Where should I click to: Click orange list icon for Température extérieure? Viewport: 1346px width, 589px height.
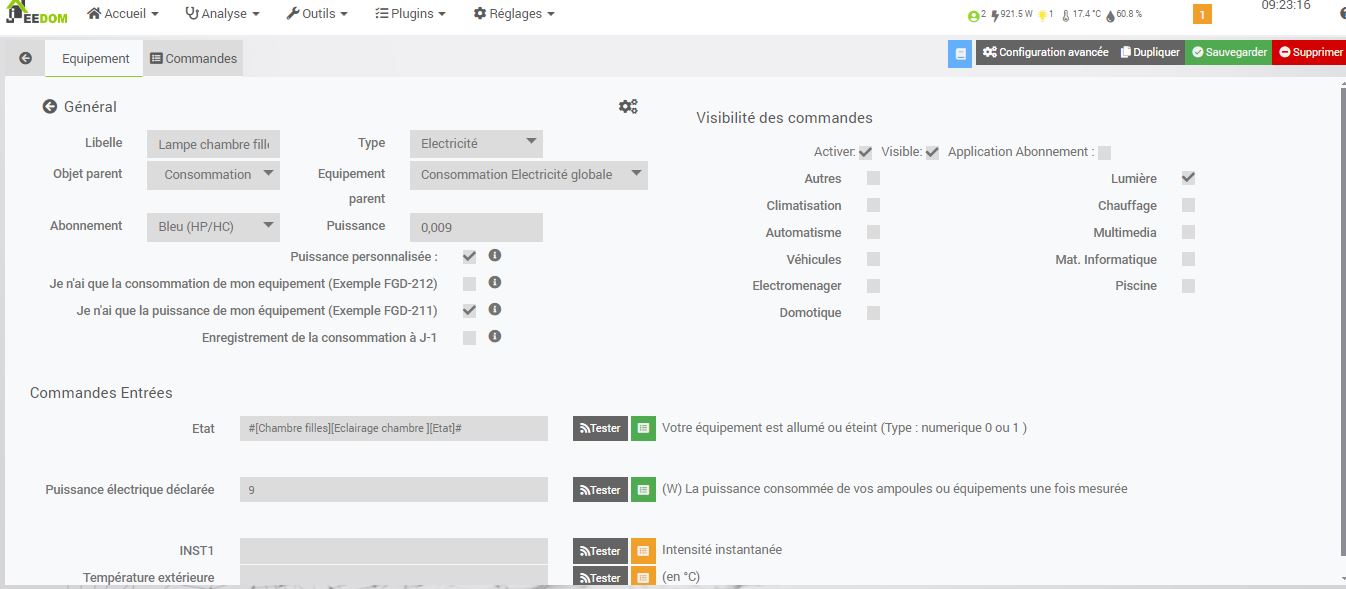[643, 577]
